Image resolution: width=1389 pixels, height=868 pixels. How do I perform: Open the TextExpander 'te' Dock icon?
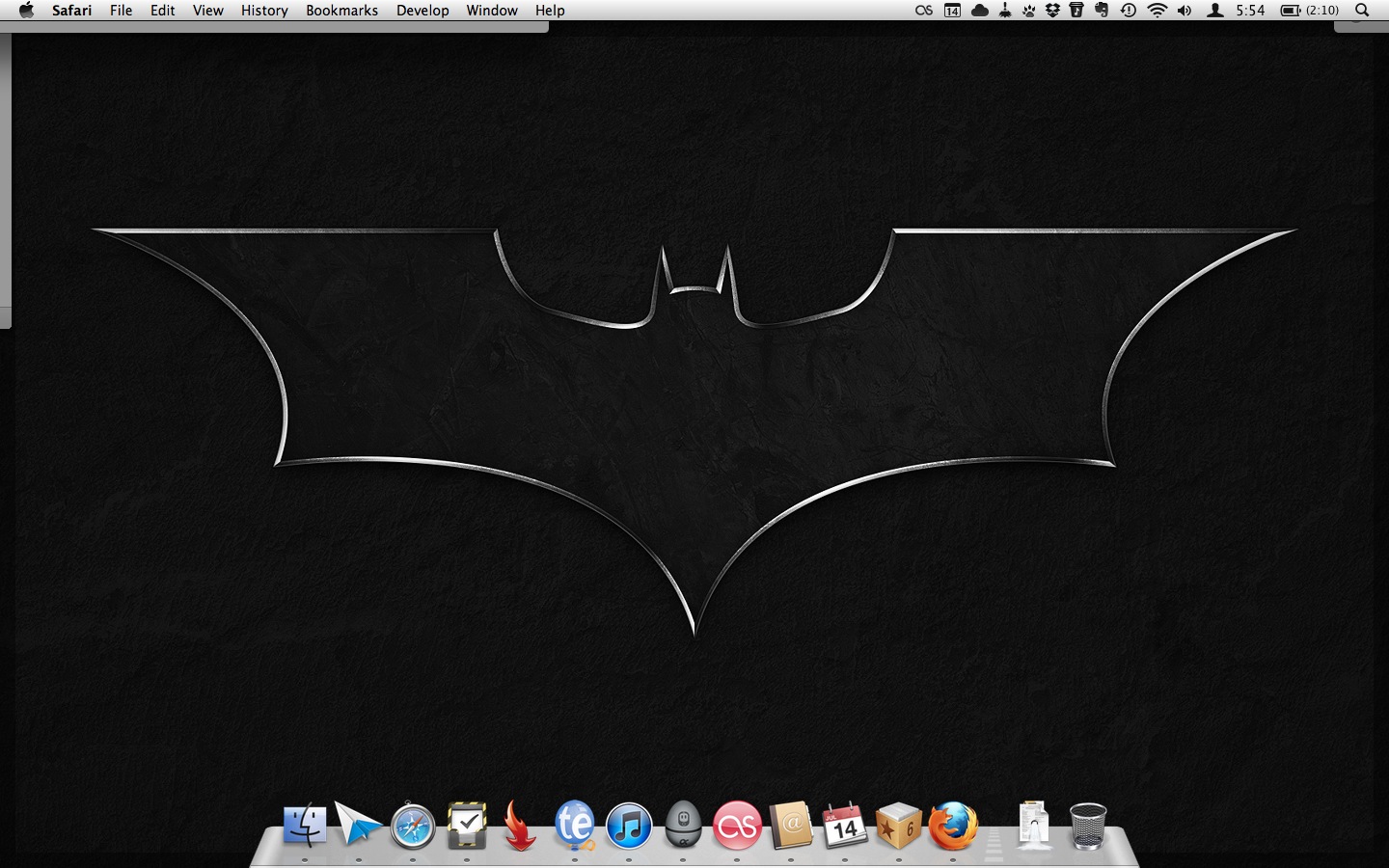(x=575, y=827)
